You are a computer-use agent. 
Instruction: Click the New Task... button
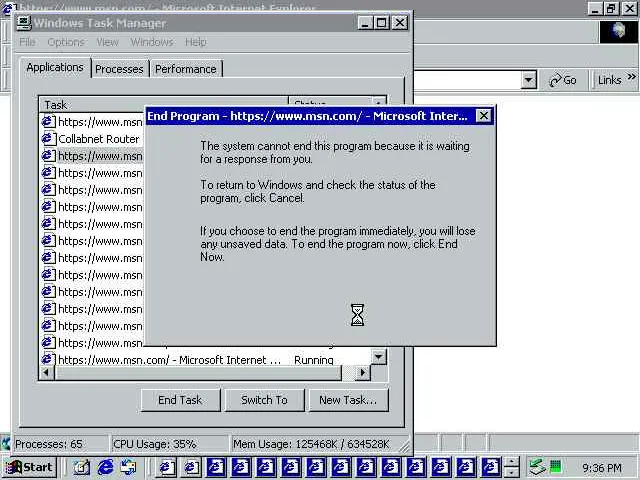[348, 400]
